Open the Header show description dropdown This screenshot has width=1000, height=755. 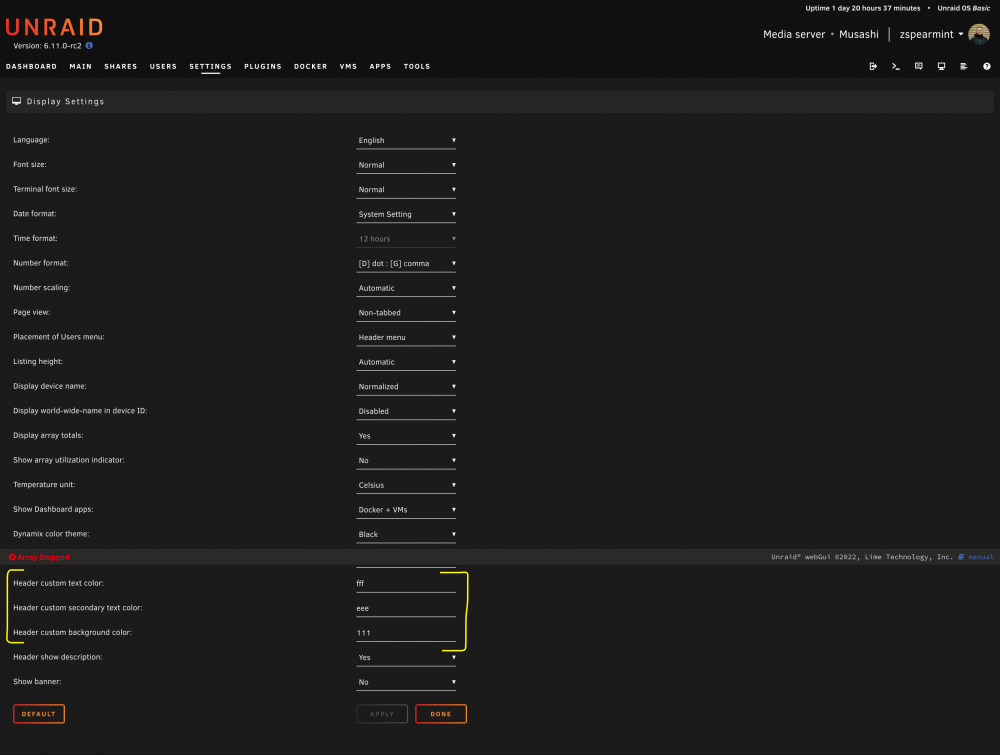tap(406, 657)
